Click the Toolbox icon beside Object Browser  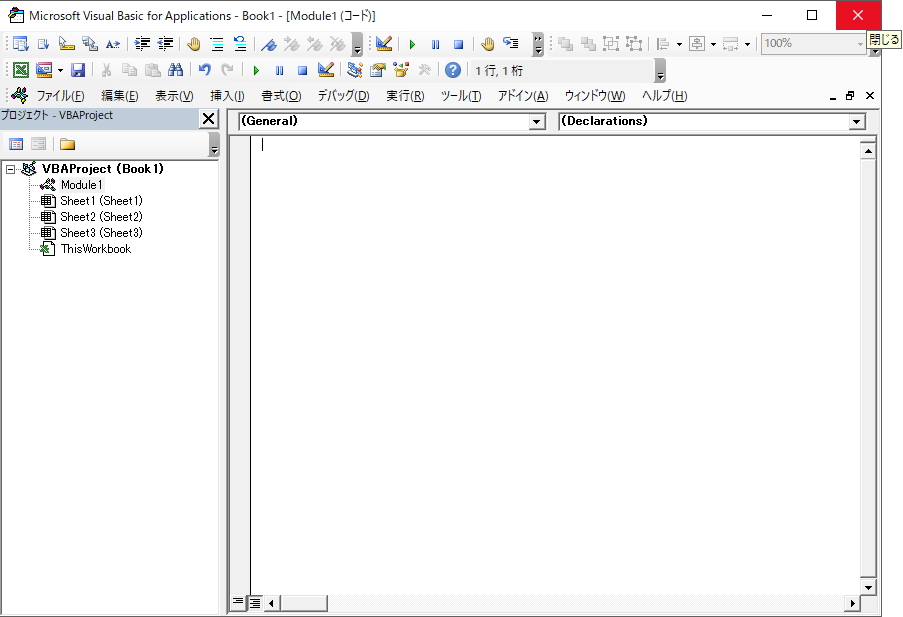424,70
